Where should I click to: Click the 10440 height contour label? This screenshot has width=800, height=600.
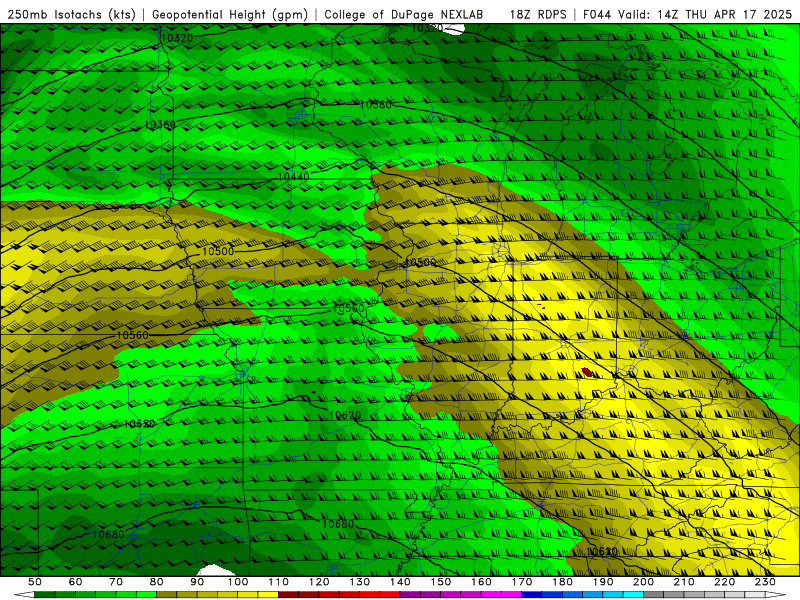pos(293,177)
